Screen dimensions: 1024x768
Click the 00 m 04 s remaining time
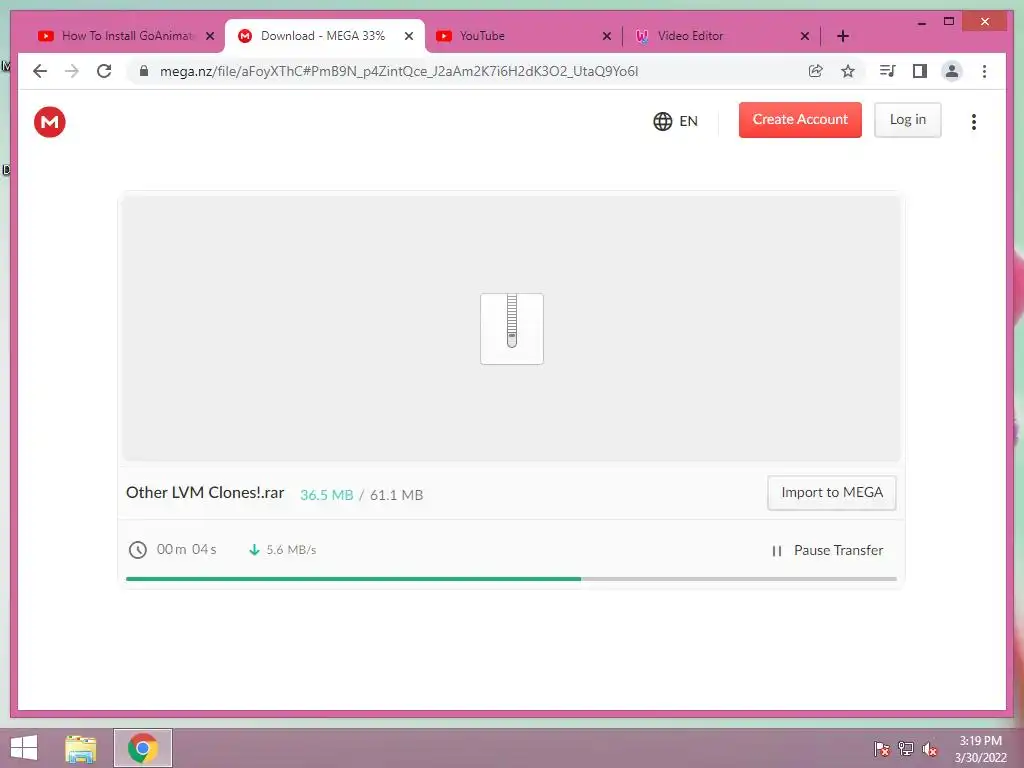pos(186,549)
